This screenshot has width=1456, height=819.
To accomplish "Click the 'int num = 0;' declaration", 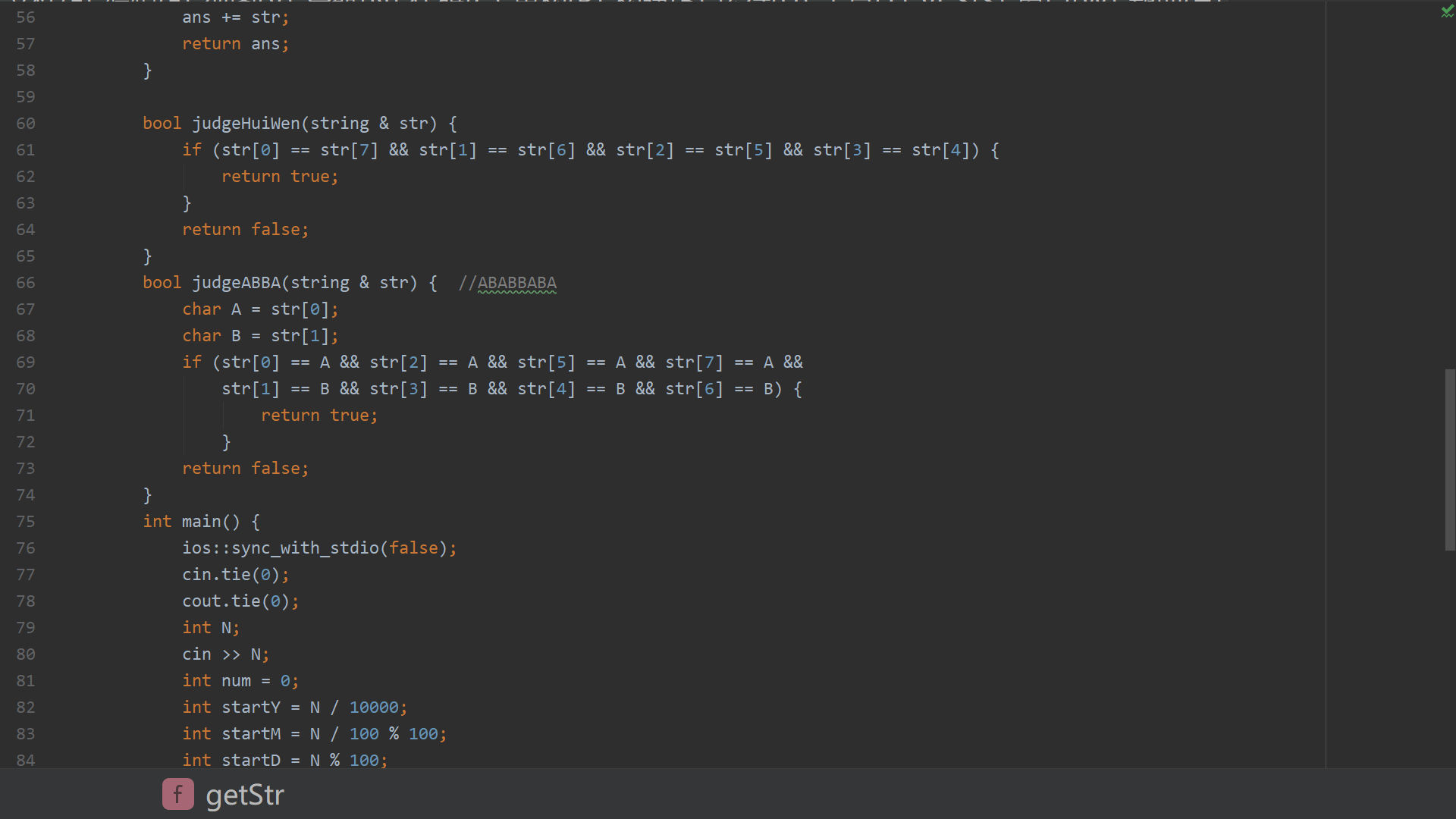I will click(240, 681).
